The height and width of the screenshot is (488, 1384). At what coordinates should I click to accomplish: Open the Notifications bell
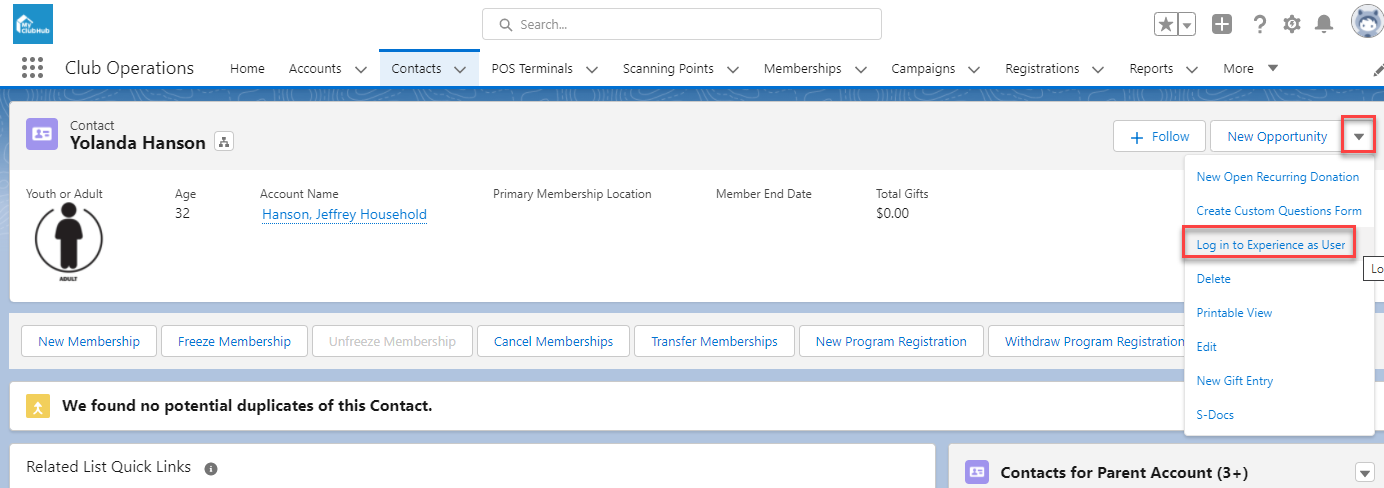pos(1324,24)
